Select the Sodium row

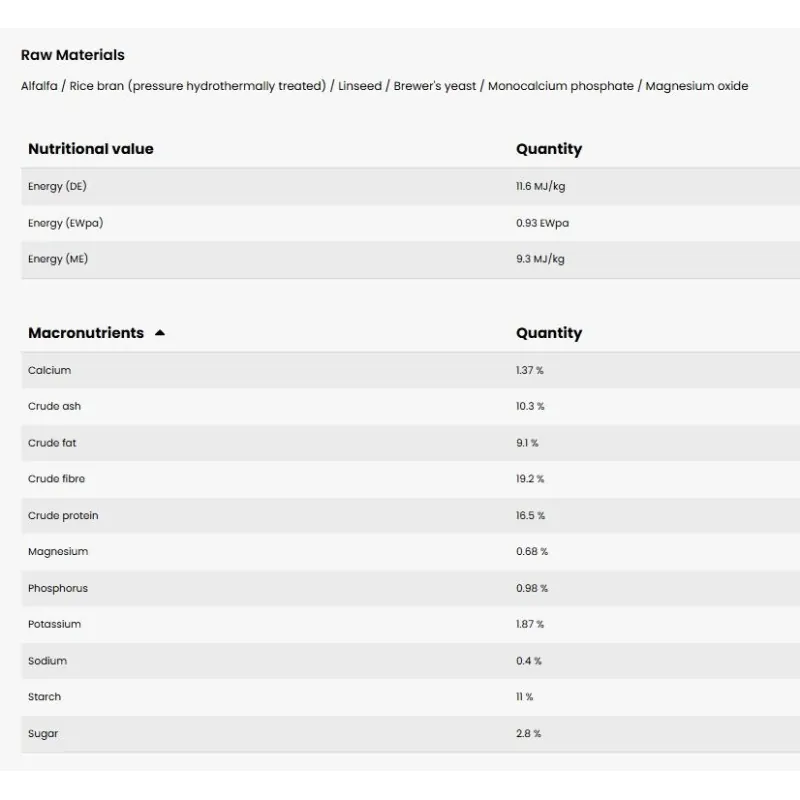pos(48,661)
